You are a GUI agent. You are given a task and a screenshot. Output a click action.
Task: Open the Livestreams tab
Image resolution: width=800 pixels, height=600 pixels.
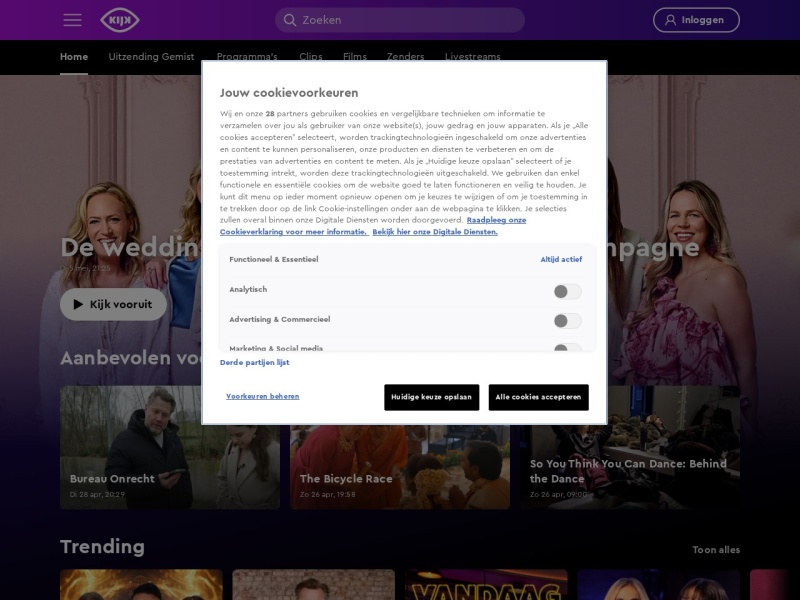coord(472,56)
